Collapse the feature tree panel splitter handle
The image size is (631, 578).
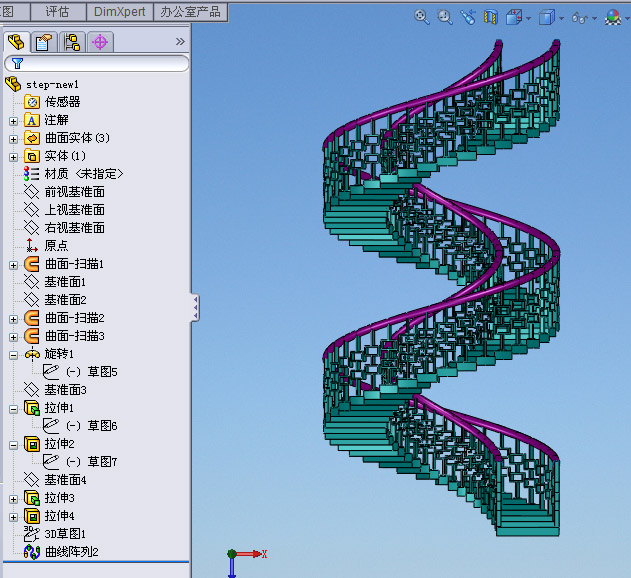pos(195,308)
